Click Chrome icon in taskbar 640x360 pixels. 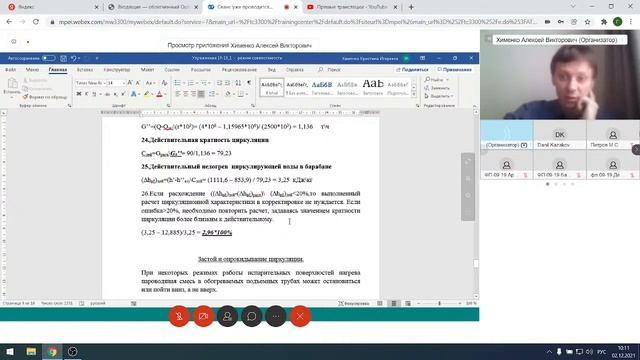coord(52,351)
